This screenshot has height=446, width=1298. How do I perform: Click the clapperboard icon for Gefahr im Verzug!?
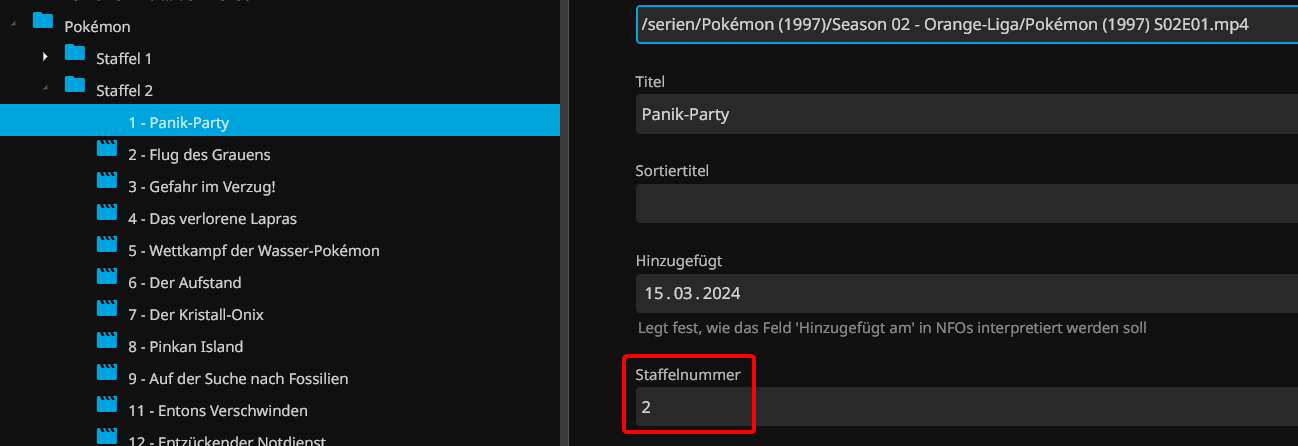click(106, 182)
